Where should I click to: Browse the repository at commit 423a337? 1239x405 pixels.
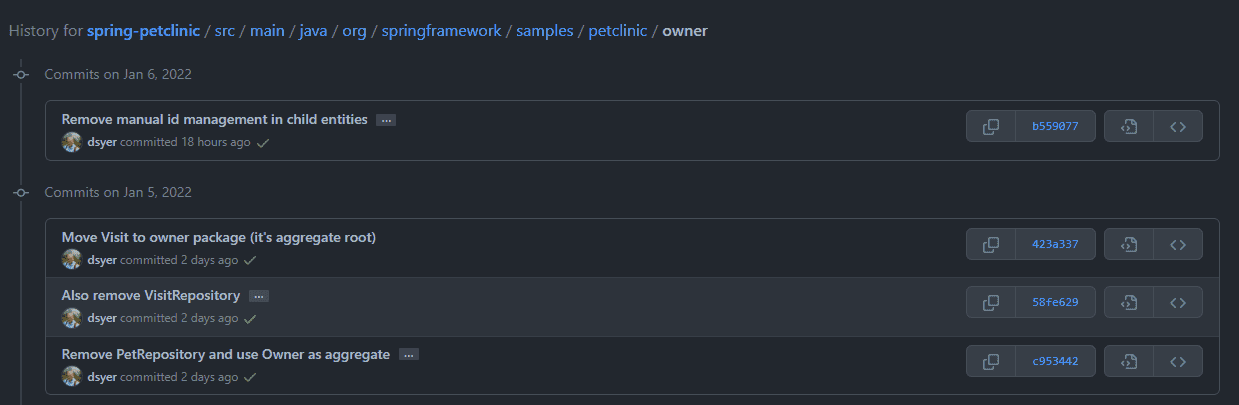tap(1178, 244)
